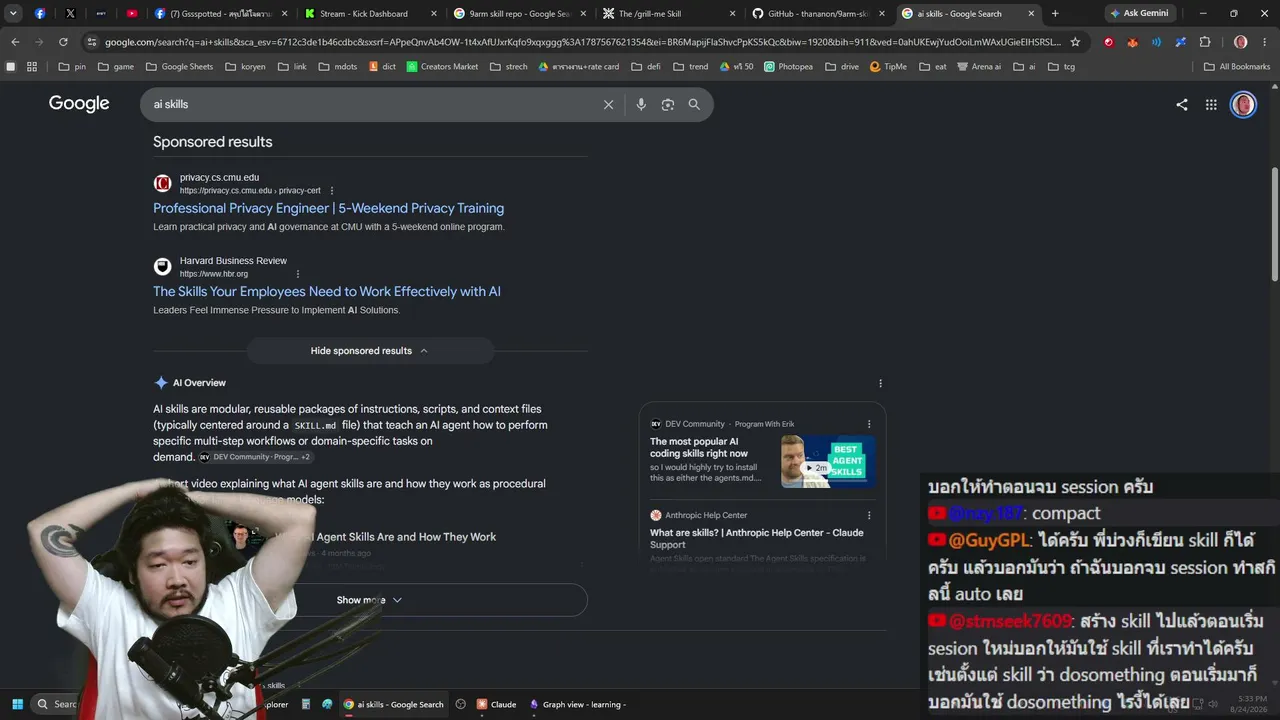Search by image with Google Lens
The image size is (1280, 720).
point(668,104)
